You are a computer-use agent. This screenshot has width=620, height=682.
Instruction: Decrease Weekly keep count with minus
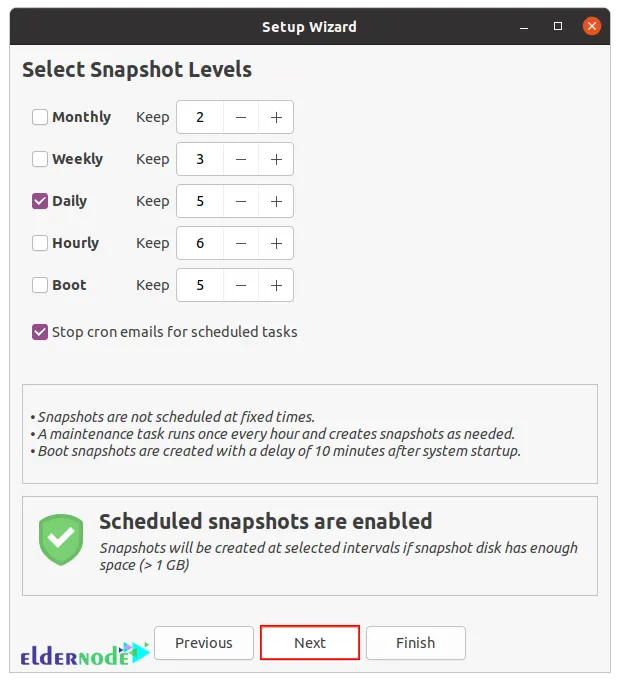pyautogui.click(x=241, y=159)
